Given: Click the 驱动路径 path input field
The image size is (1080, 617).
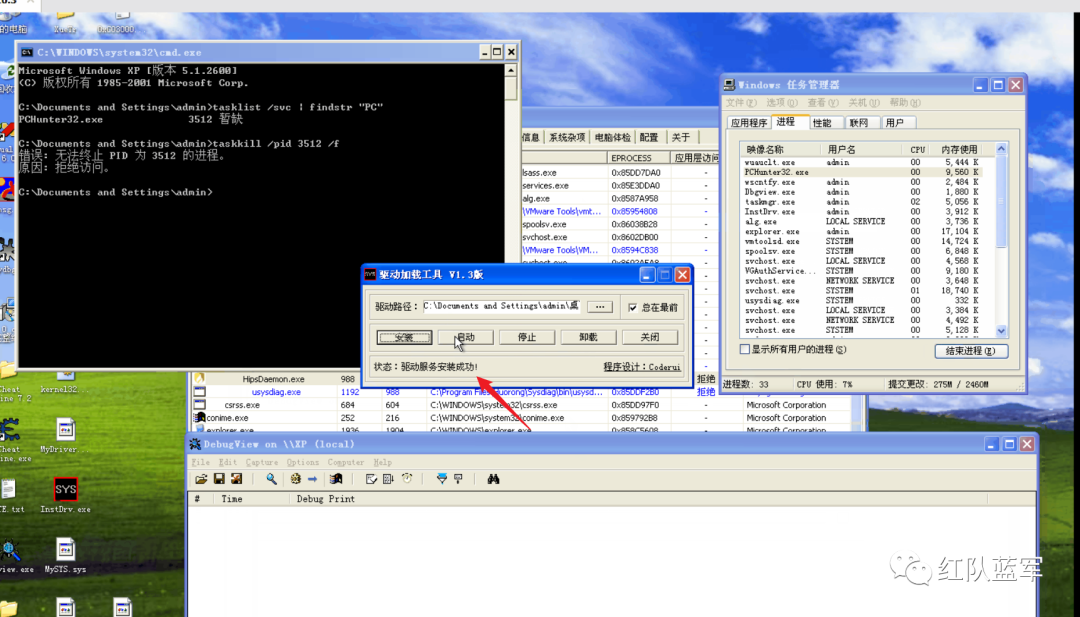Looking at the screenshot, I should 501,306.
